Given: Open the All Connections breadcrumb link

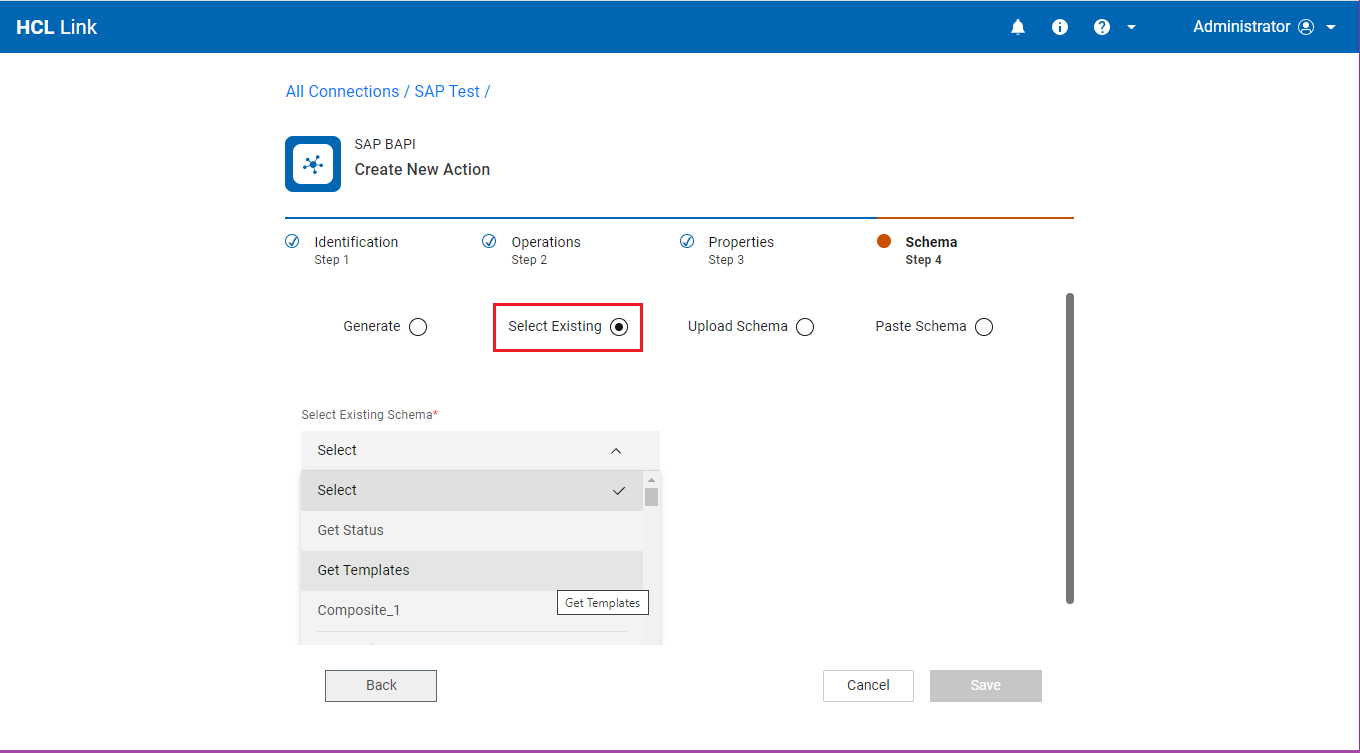Looking at the screenshot, I should (342, 91).
